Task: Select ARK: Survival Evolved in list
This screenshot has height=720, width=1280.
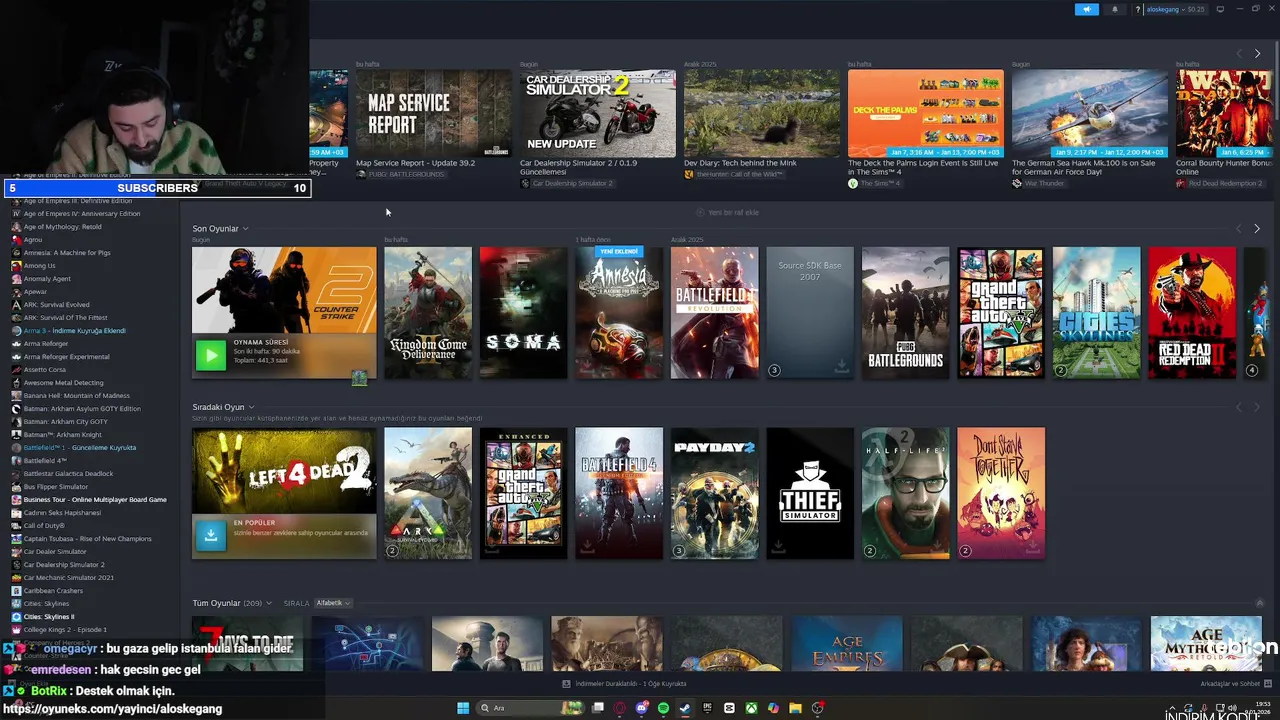Action: pyautogui.click(x=57, y=305)
